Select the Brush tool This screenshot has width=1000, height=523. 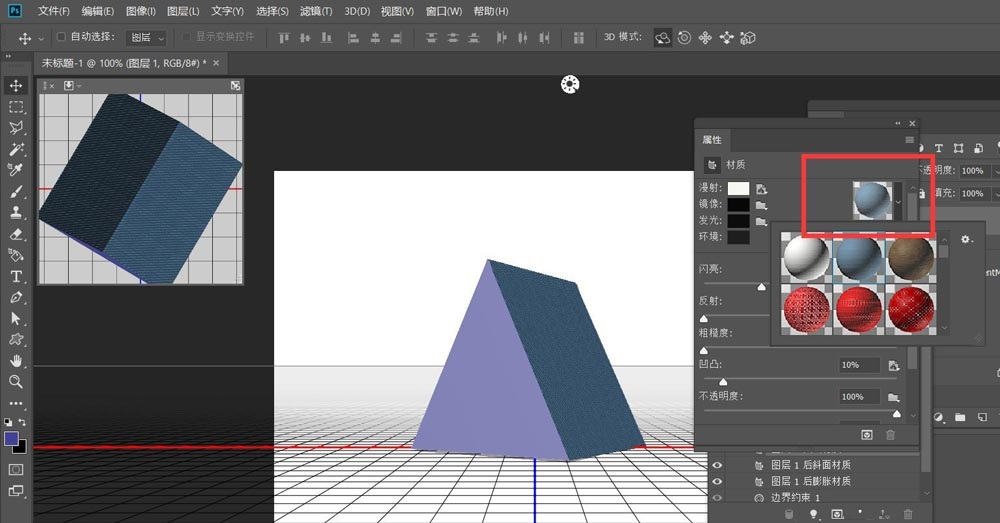(16, 191)
